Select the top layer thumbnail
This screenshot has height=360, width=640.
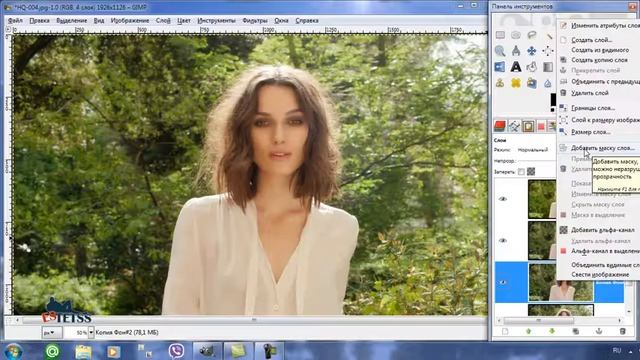[542, 199]
